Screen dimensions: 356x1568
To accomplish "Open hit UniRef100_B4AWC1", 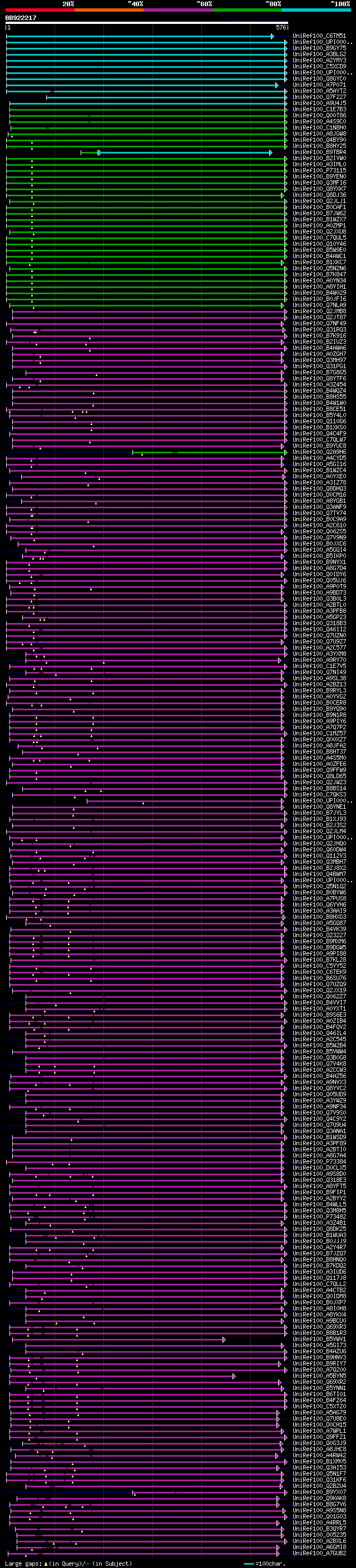I will pyautogui.click(x=319, y=256).
